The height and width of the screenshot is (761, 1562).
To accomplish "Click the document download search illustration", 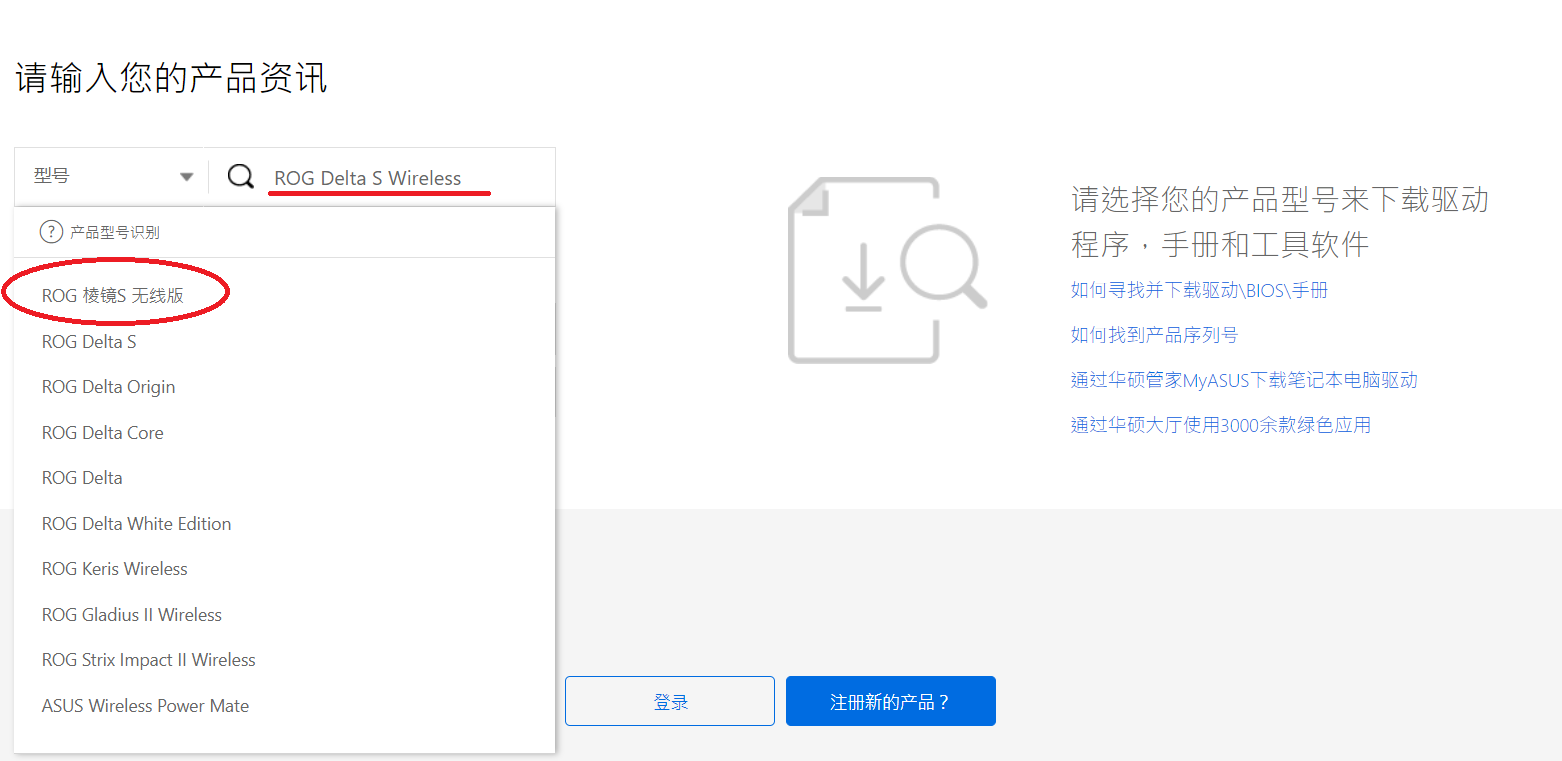I will click(887, 270).
